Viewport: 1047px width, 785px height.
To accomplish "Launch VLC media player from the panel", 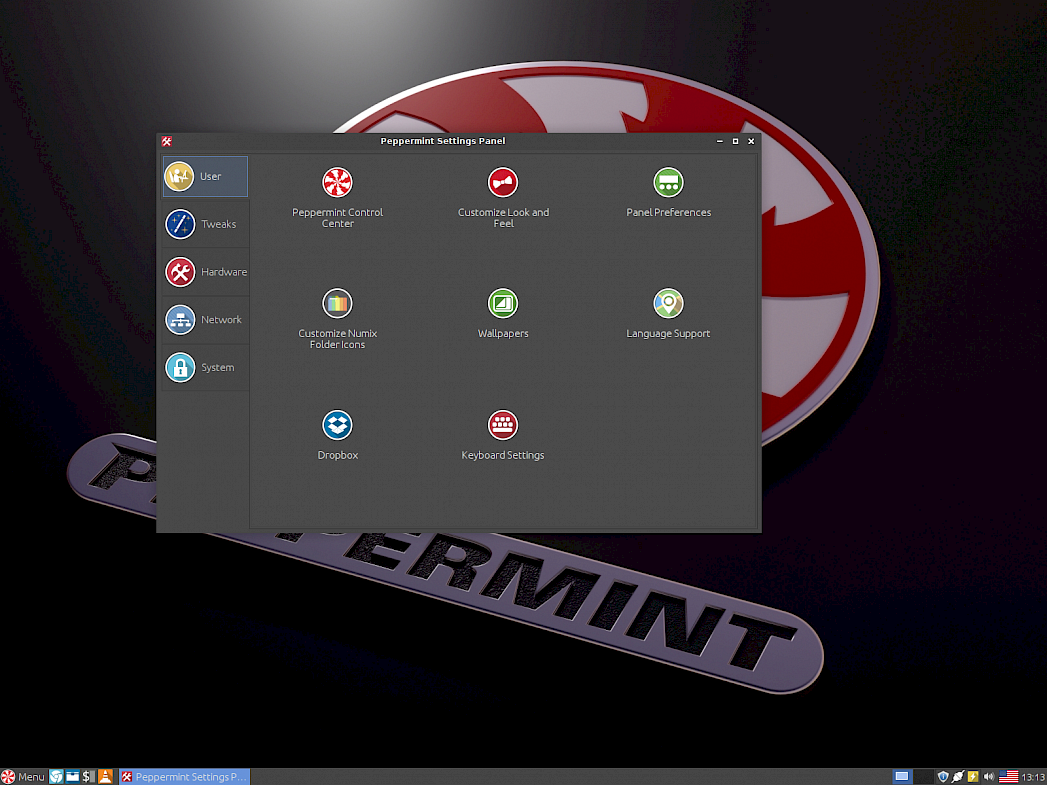I will tap(106, 776).
